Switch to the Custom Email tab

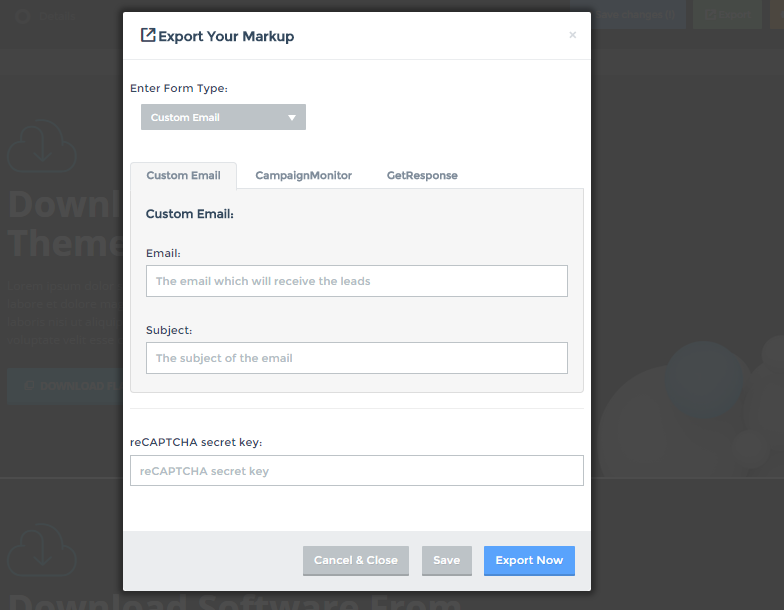(183, 175)
